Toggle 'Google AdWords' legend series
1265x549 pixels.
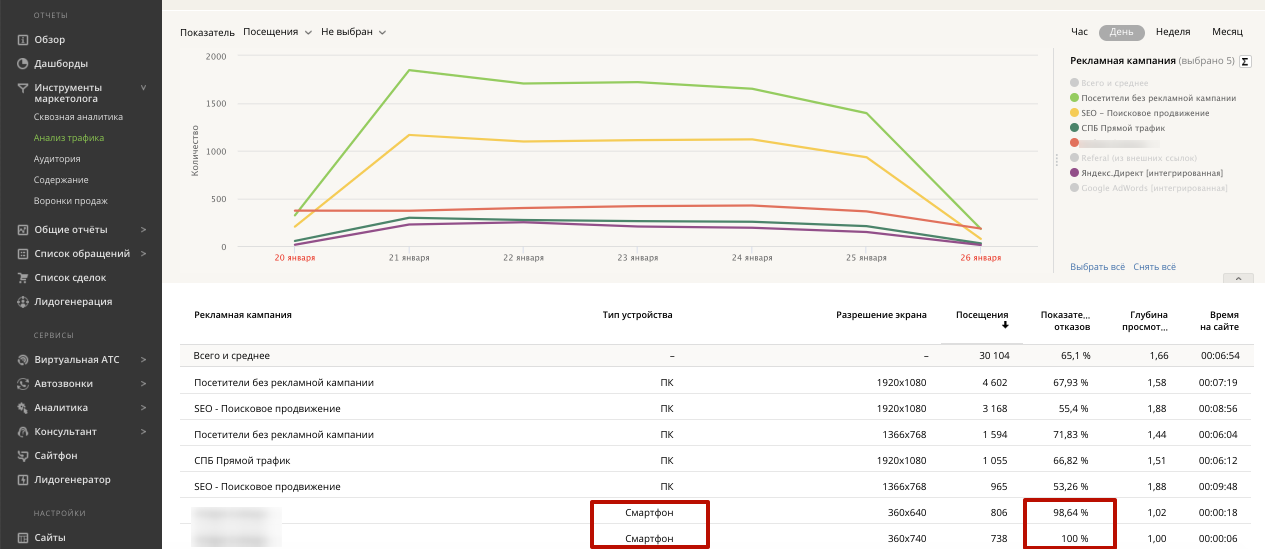tap(1148, 188)
